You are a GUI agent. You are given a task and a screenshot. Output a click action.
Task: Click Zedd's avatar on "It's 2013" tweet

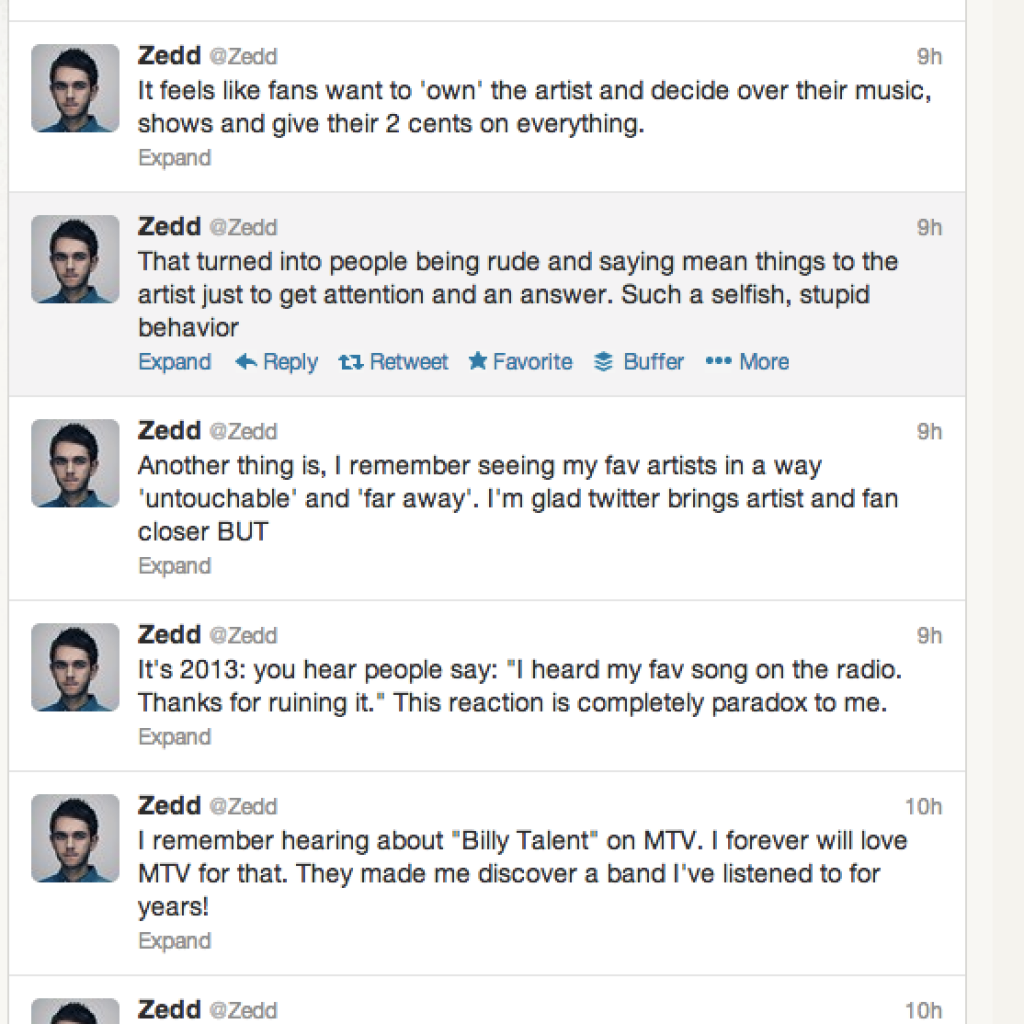point(75,667)
